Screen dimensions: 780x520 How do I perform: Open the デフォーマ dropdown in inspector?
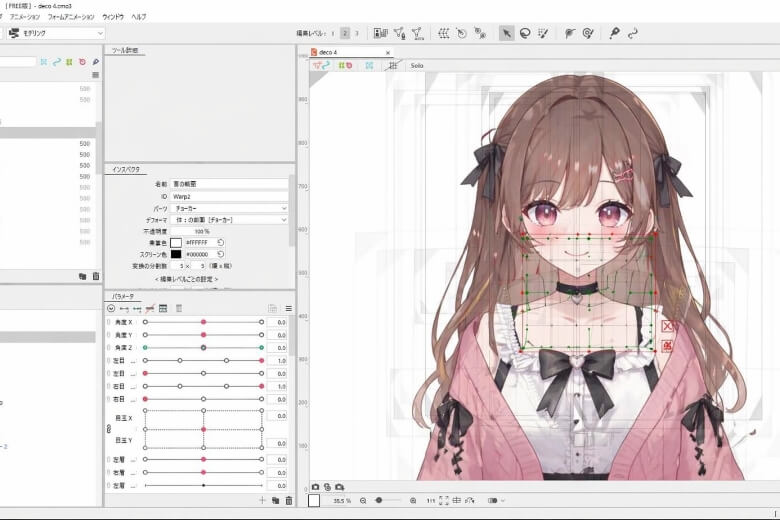click(x=229, y=220)
